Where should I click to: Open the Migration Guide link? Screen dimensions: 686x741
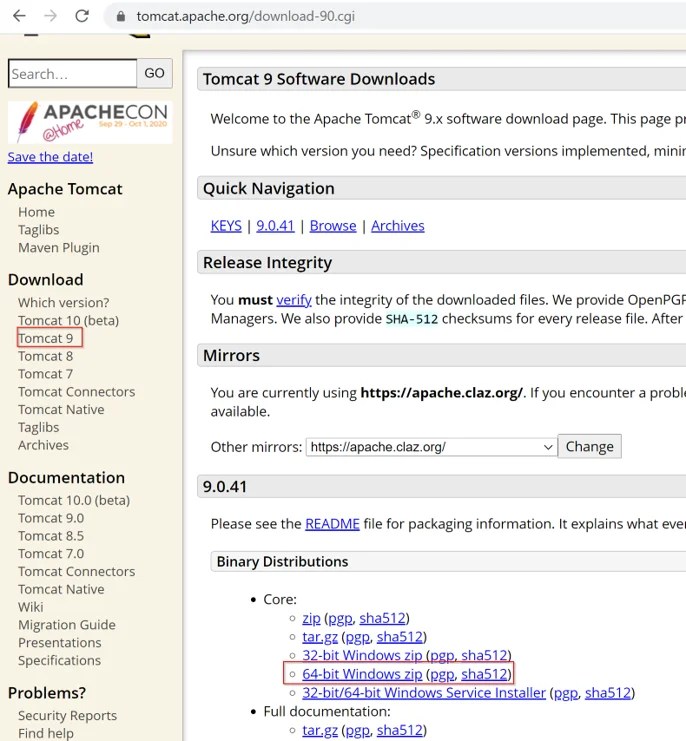pos(67,625)
